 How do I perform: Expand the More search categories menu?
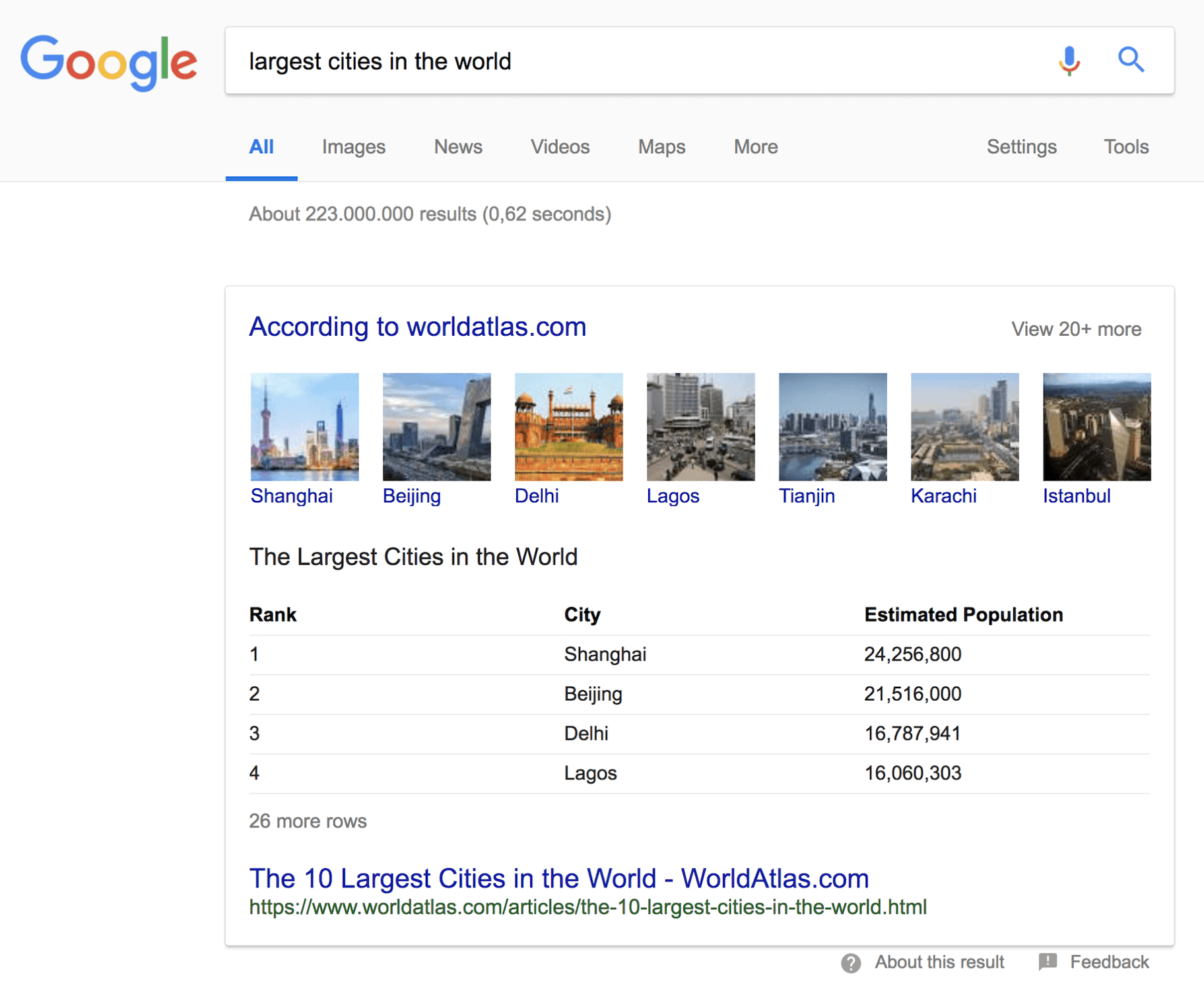755,146
